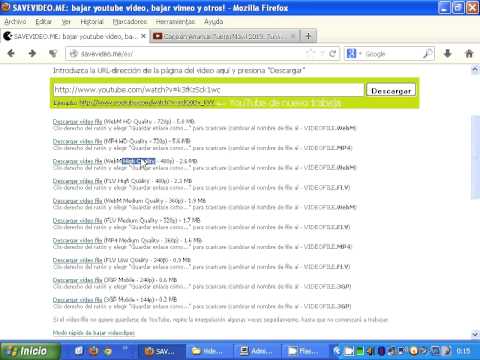Open the Firefox downloads arrow
This screenshot has width=480, height=360.
click(448, 53)
